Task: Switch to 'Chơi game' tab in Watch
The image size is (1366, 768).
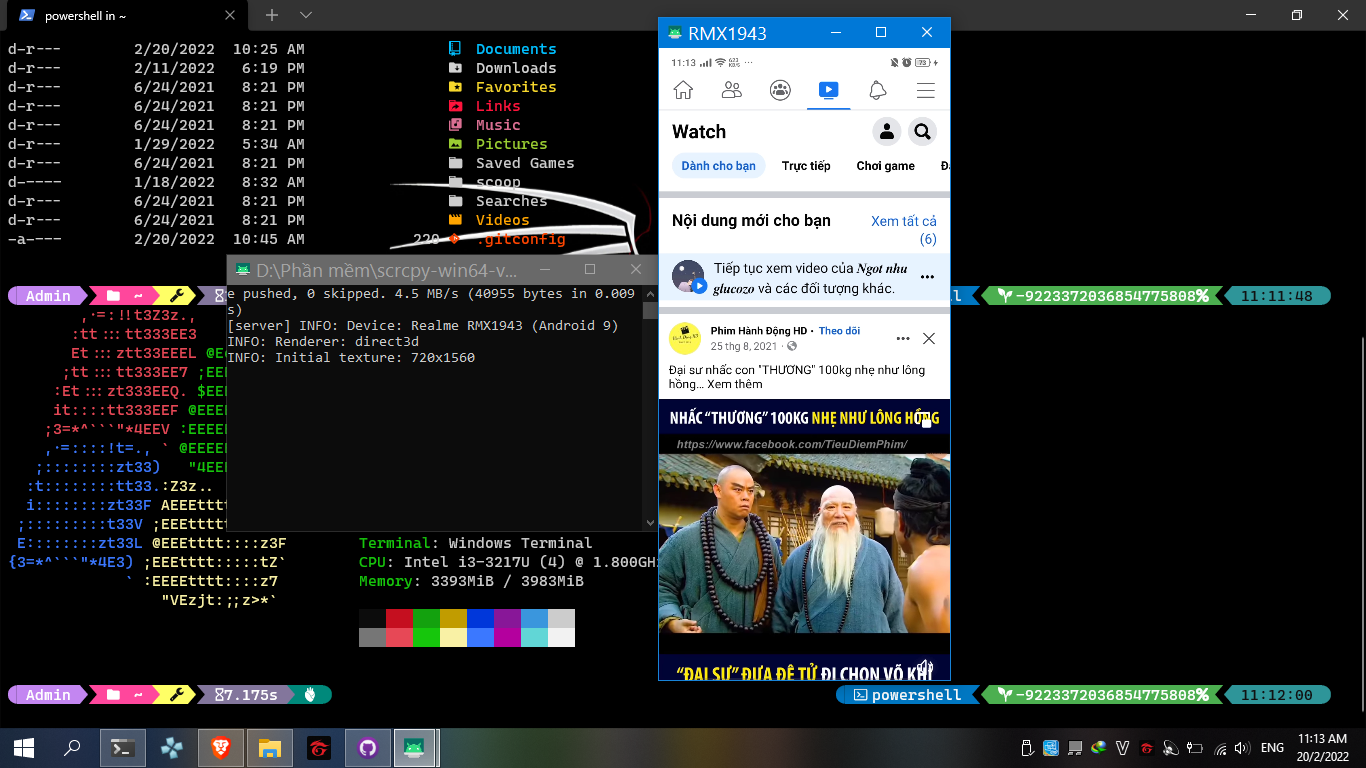Action: [x=885, y=166]
